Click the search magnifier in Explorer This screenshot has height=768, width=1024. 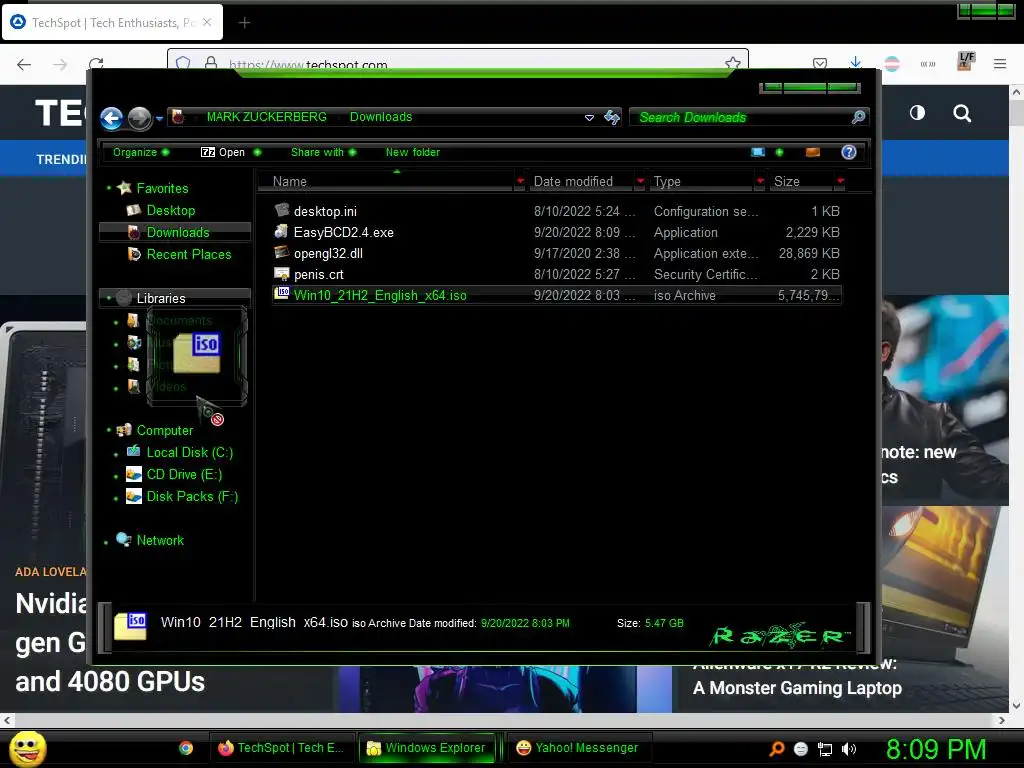tap(859, 117)
